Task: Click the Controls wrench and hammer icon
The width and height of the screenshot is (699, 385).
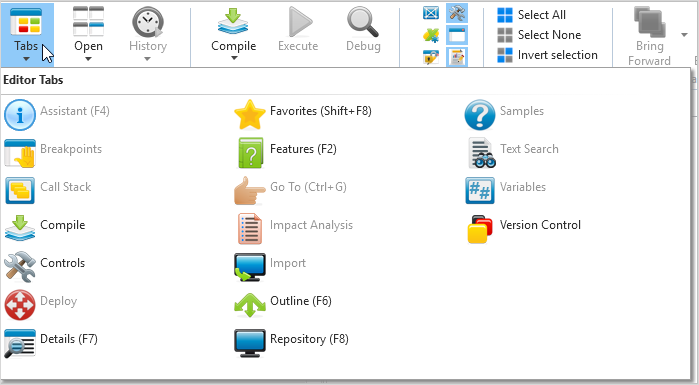Action: point(20,267)
